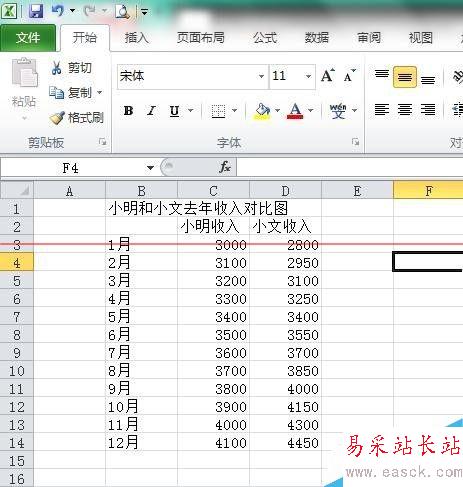Switch to the 插入 tab
The width and height of the screenshot is (463, 487).
pos(136,38)
